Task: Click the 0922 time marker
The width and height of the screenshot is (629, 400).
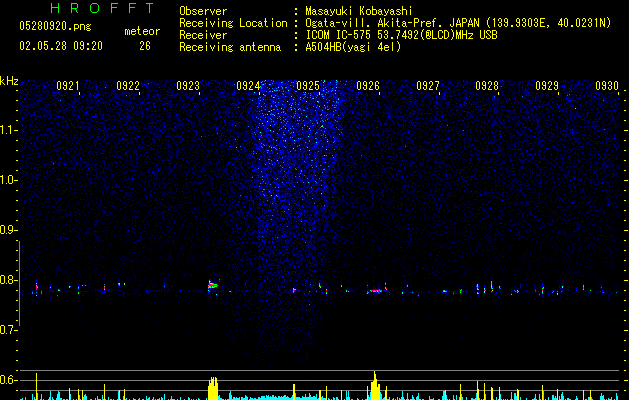Action: 128,86
